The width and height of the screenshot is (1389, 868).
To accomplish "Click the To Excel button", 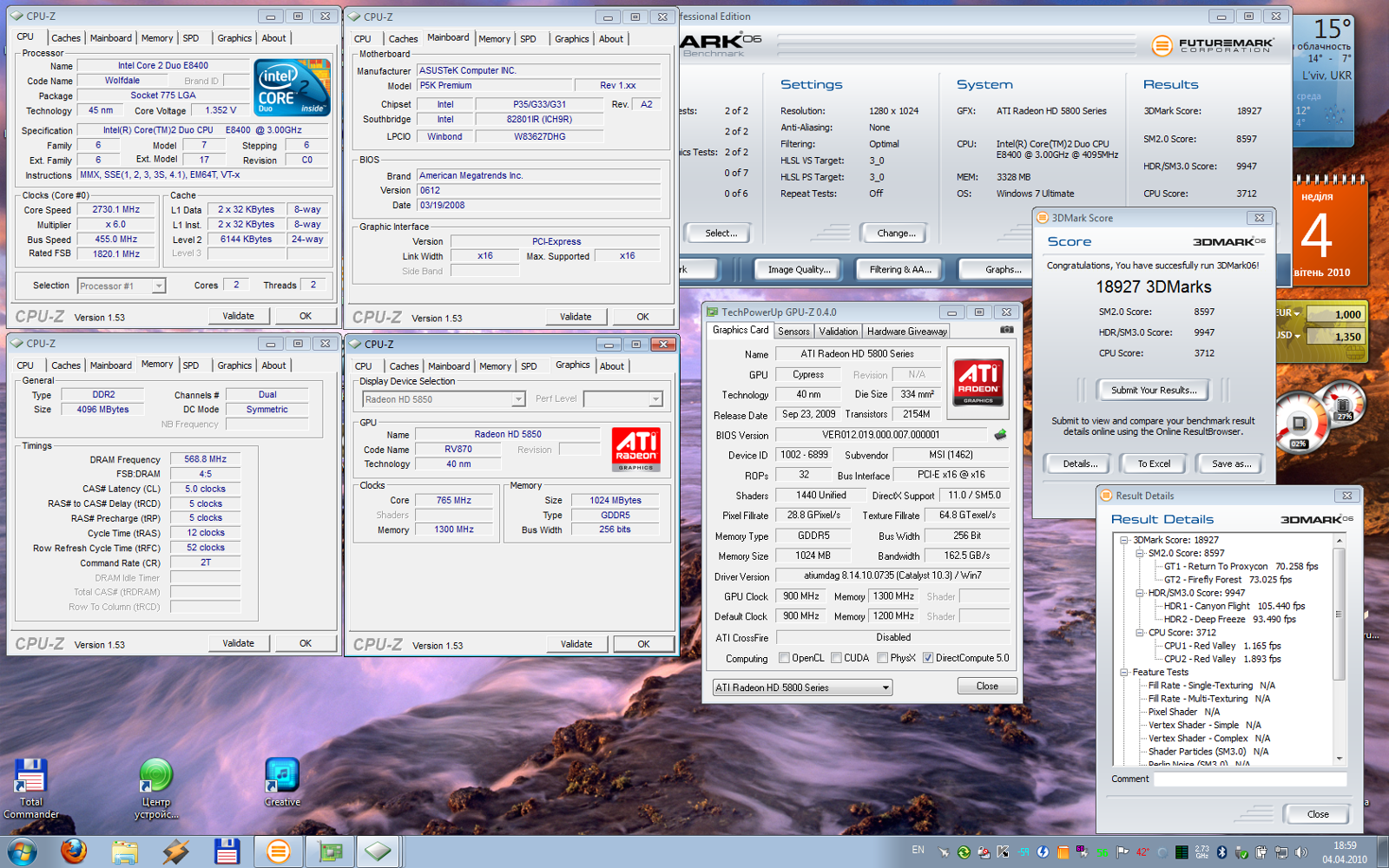I will (1154, 464).
